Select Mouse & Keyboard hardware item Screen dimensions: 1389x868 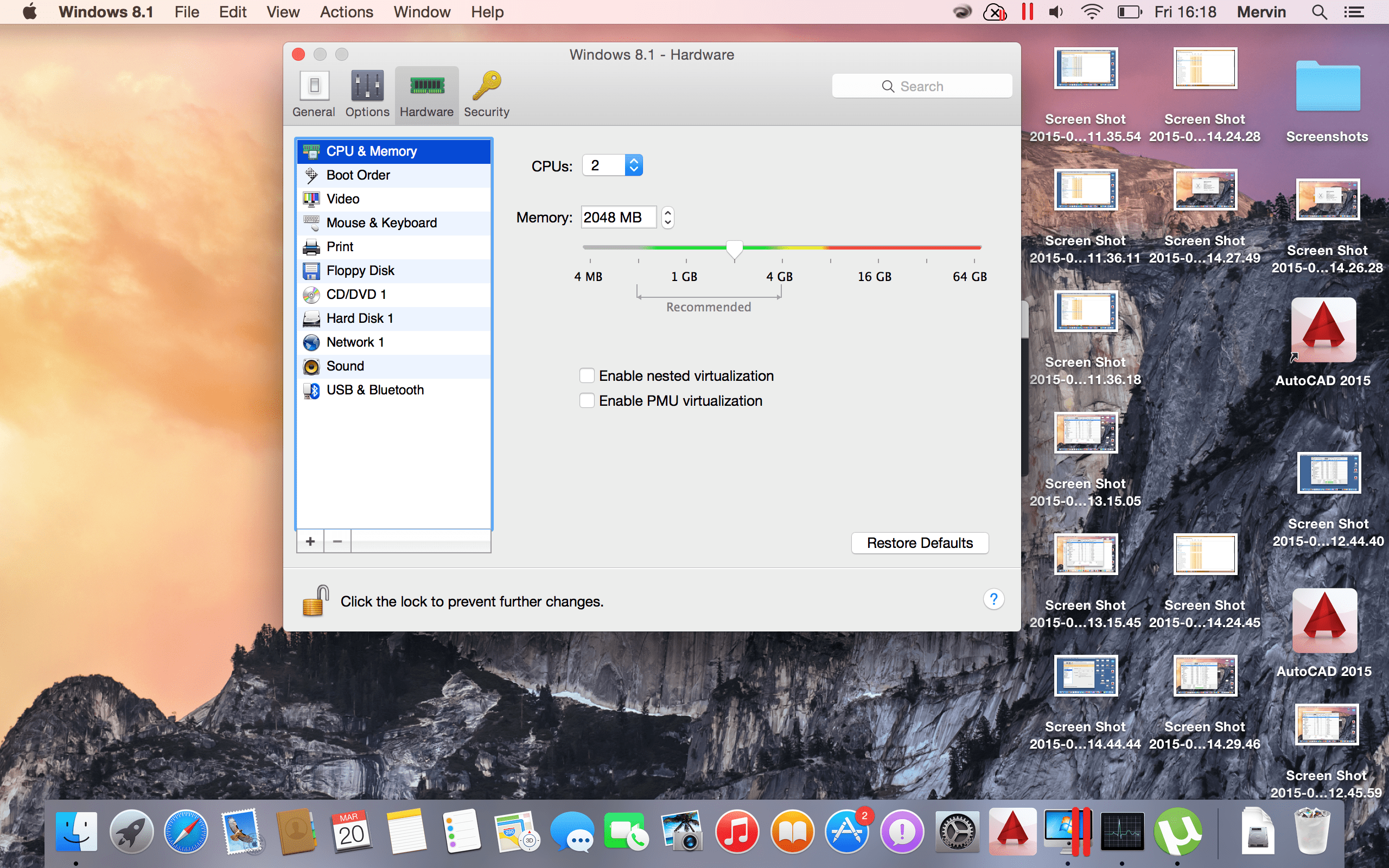pyautogui.click(x=394, y=223)
